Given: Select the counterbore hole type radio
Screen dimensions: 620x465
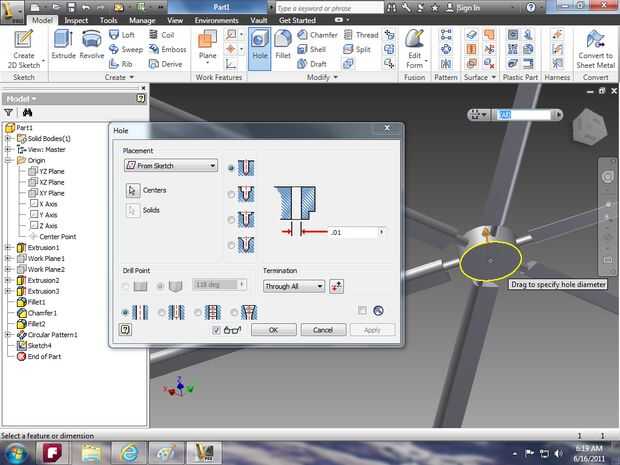Looking at the screenshot, I should click(x=231, y=194).
